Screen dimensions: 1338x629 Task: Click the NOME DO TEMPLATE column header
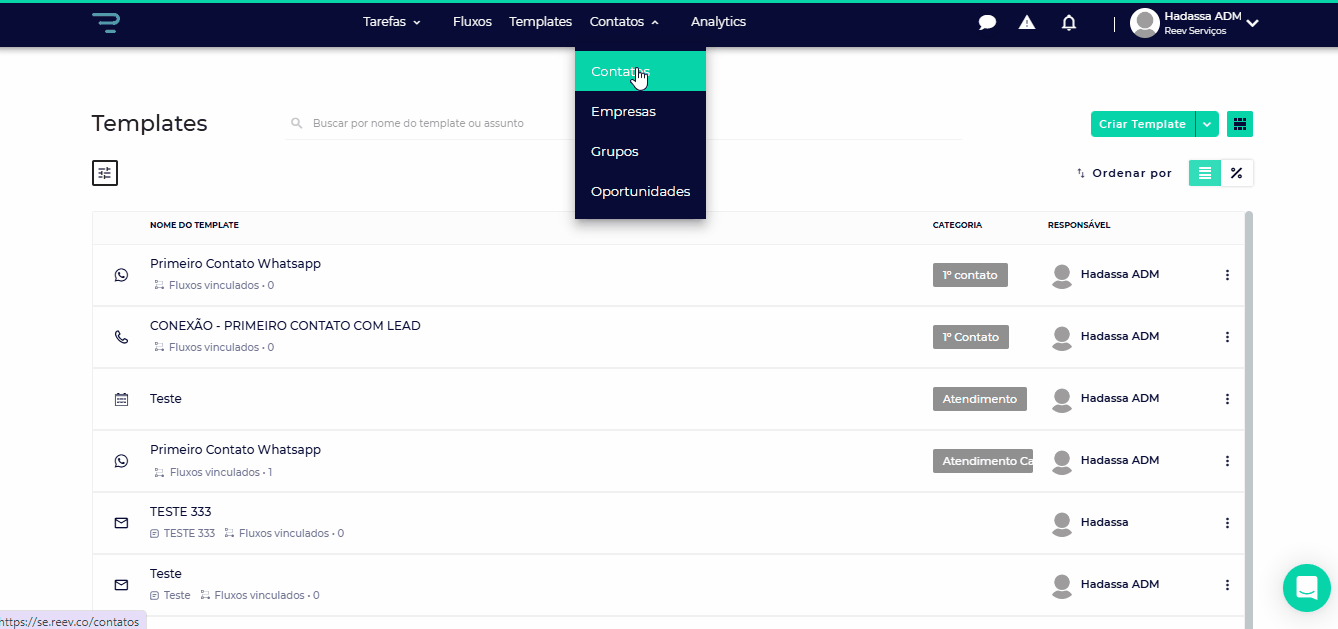point(194,225)
